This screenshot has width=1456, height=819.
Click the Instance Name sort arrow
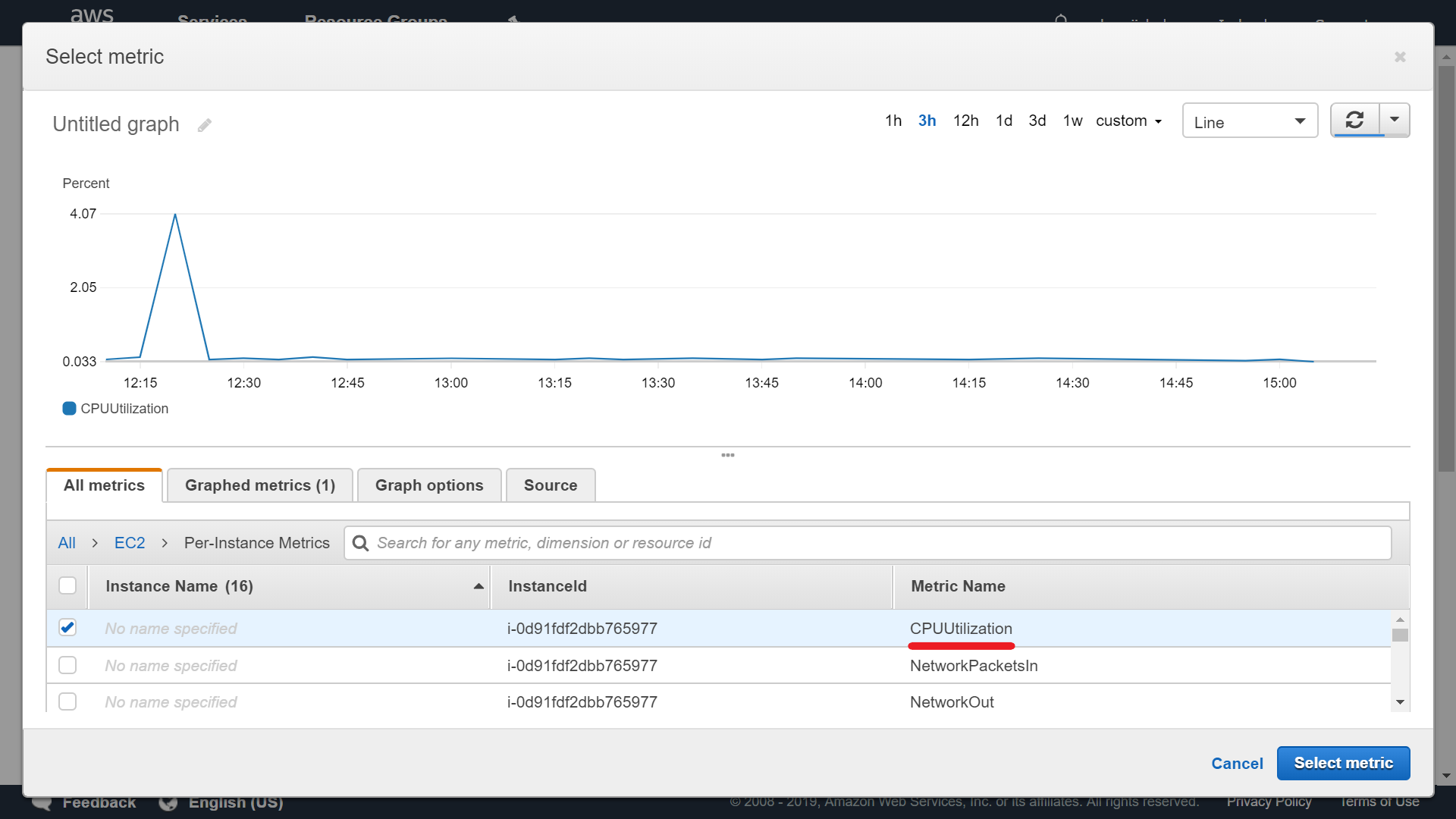pyautogui.click(x=479, y=586)
